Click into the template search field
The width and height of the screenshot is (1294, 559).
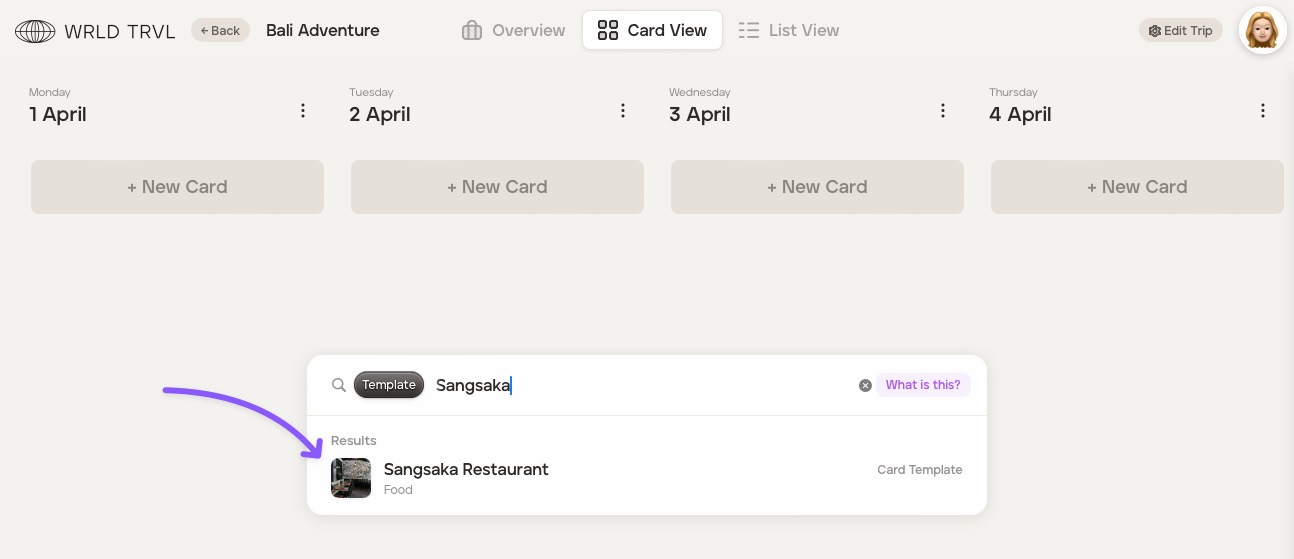tap(640, 385)
